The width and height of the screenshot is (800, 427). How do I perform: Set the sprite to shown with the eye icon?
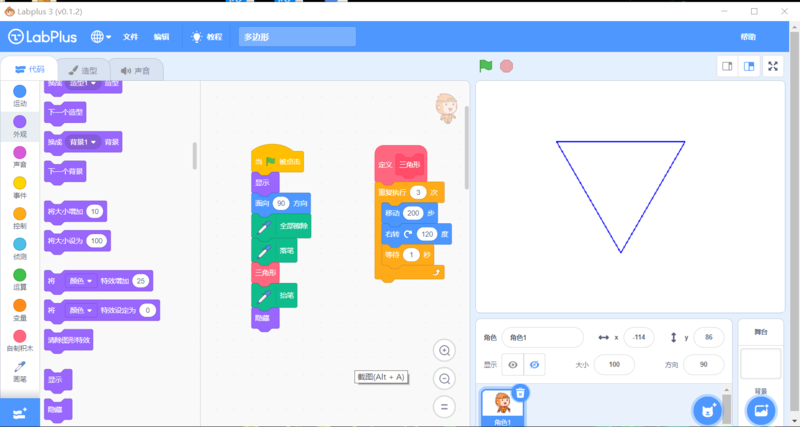coord(513,365)
